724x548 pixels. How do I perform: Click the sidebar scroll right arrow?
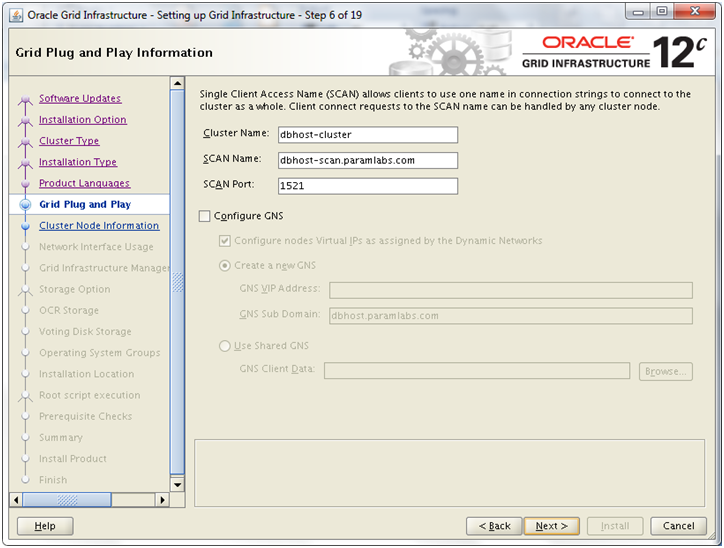162,500
